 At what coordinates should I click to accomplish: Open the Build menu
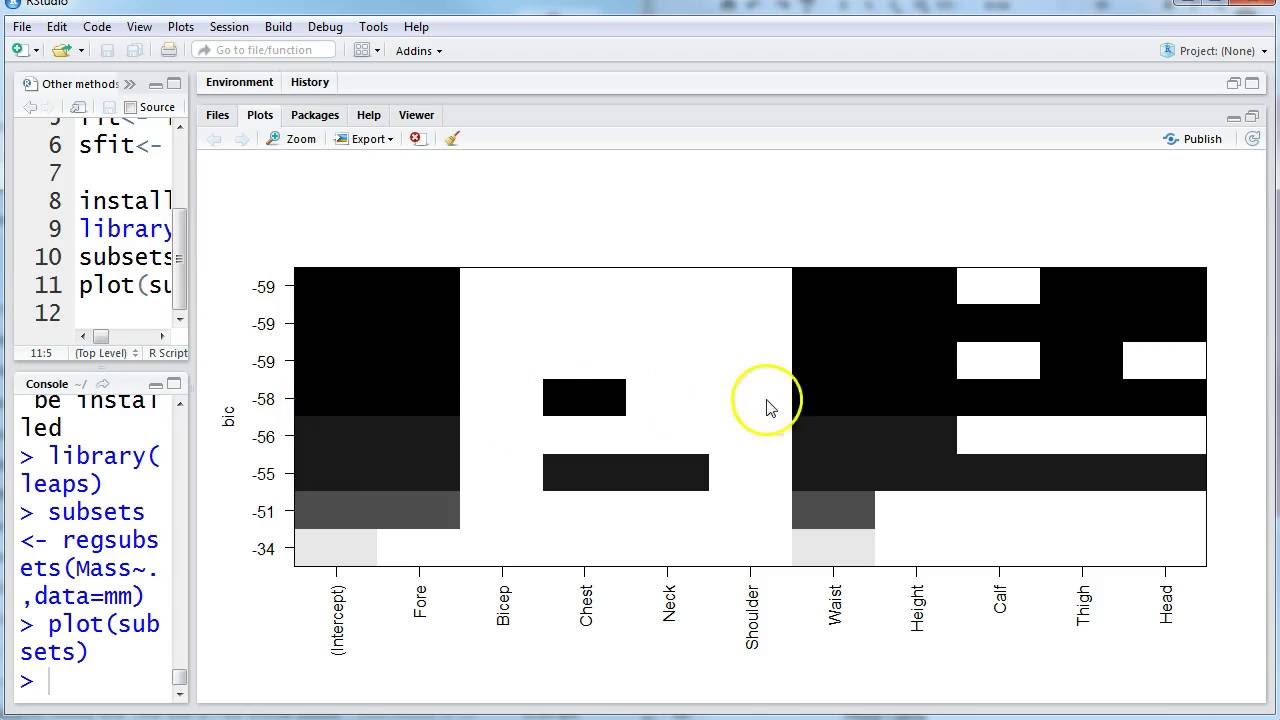click(x=278, y=27)
